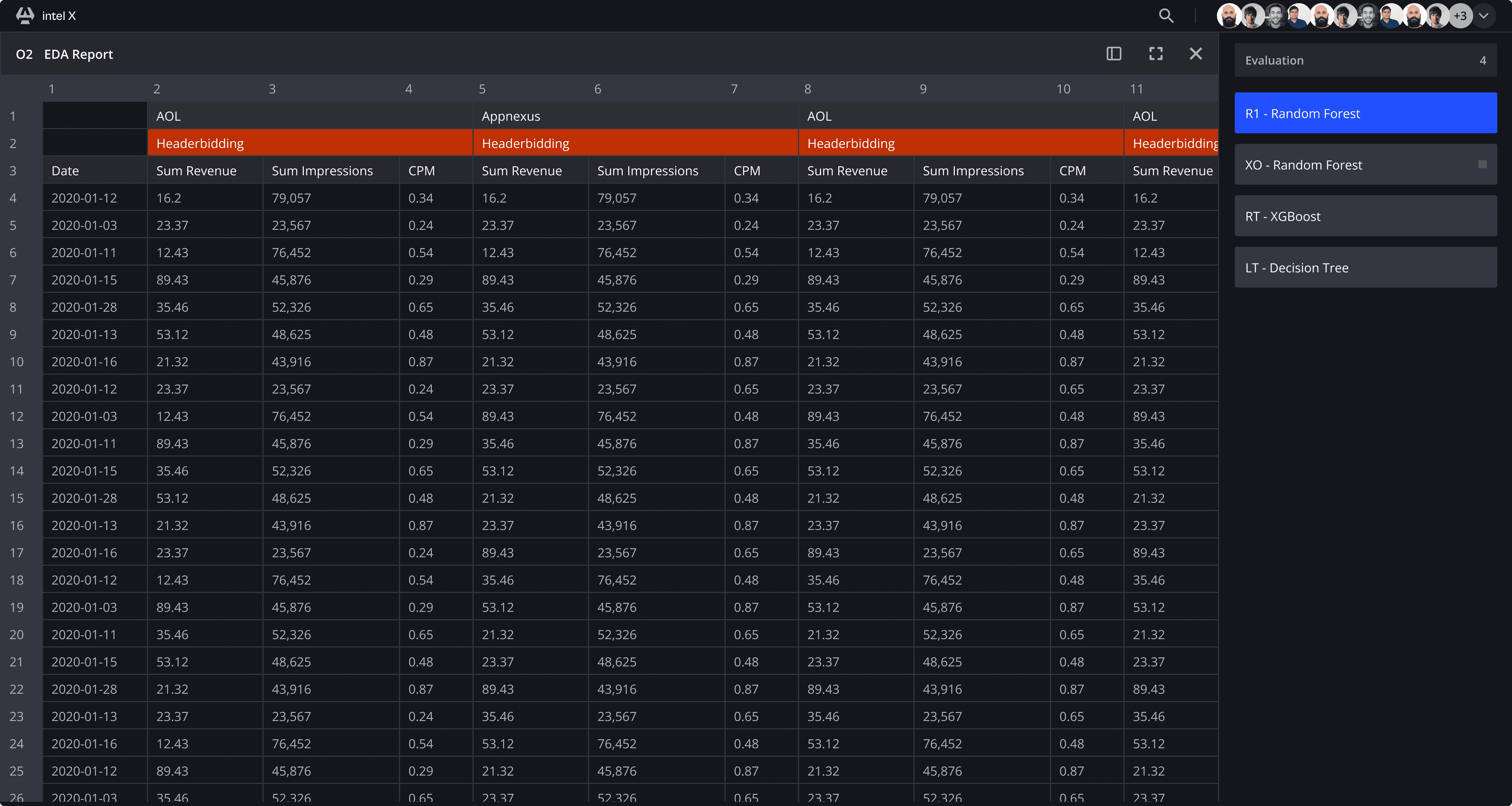Toggle the XO - Random Forest checkbox square
The width and height of the screenshot is (1512, 806).
(x=1482, y=164)
